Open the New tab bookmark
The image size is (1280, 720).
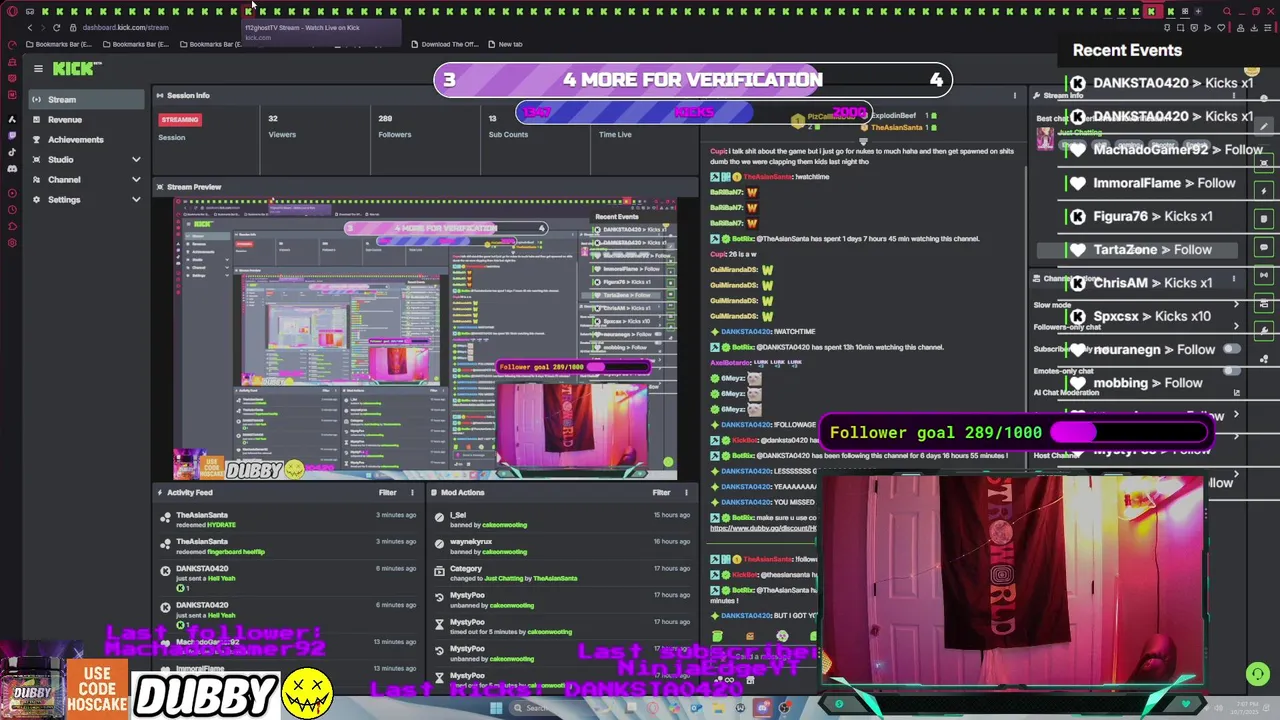(x=505, y=44)
